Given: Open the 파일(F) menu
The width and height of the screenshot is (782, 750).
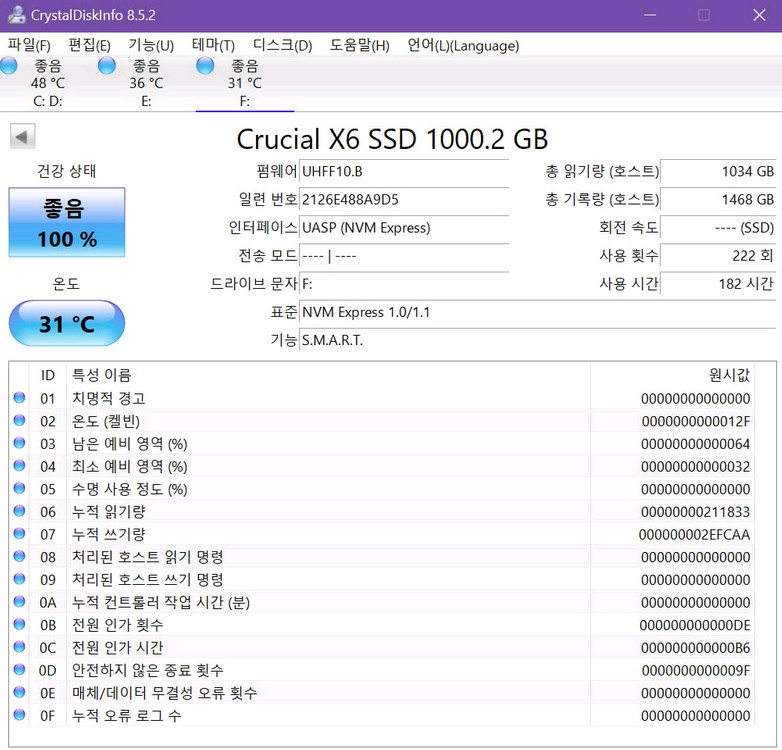Looking at the screenshot, I should (29, 45).
